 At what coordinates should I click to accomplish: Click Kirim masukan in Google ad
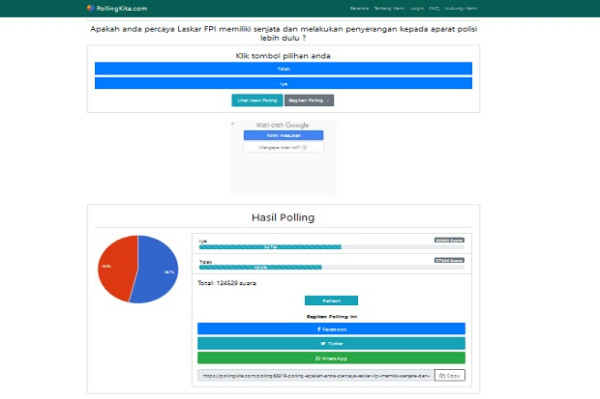click(x=284, y=135)
